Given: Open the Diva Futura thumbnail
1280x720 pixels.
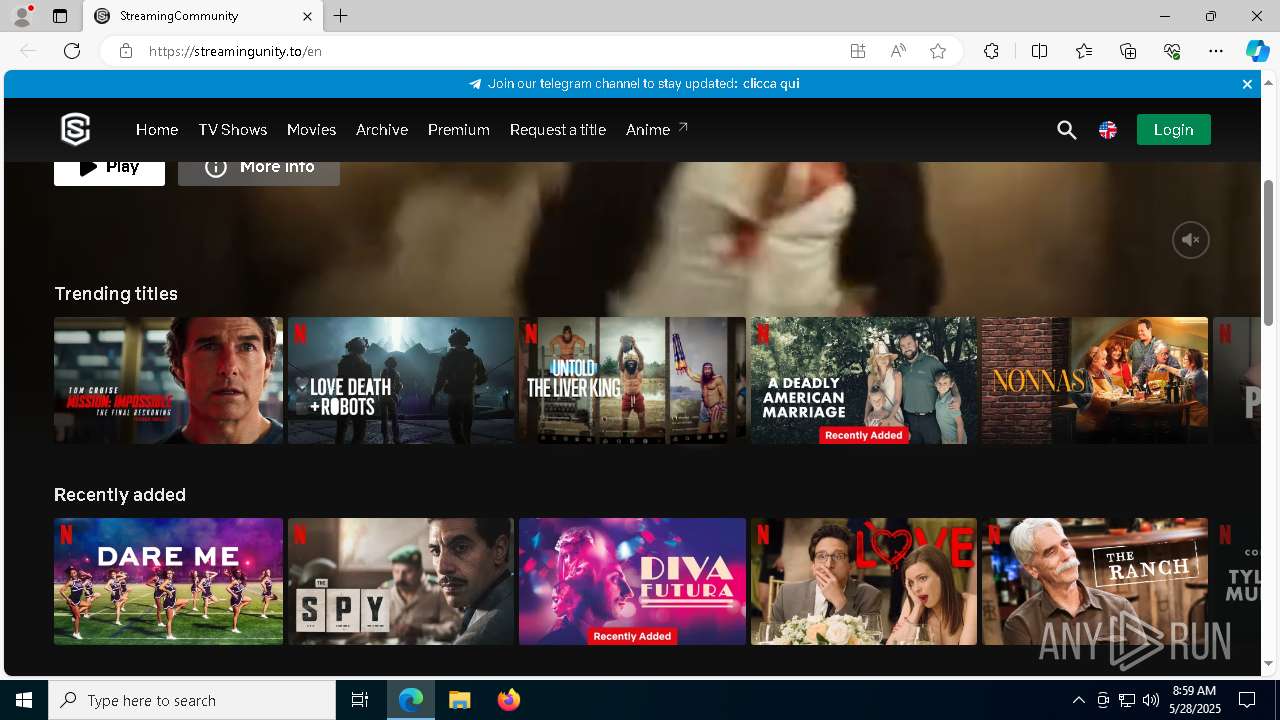Looking at the screenshot, I should pos(632,581).
